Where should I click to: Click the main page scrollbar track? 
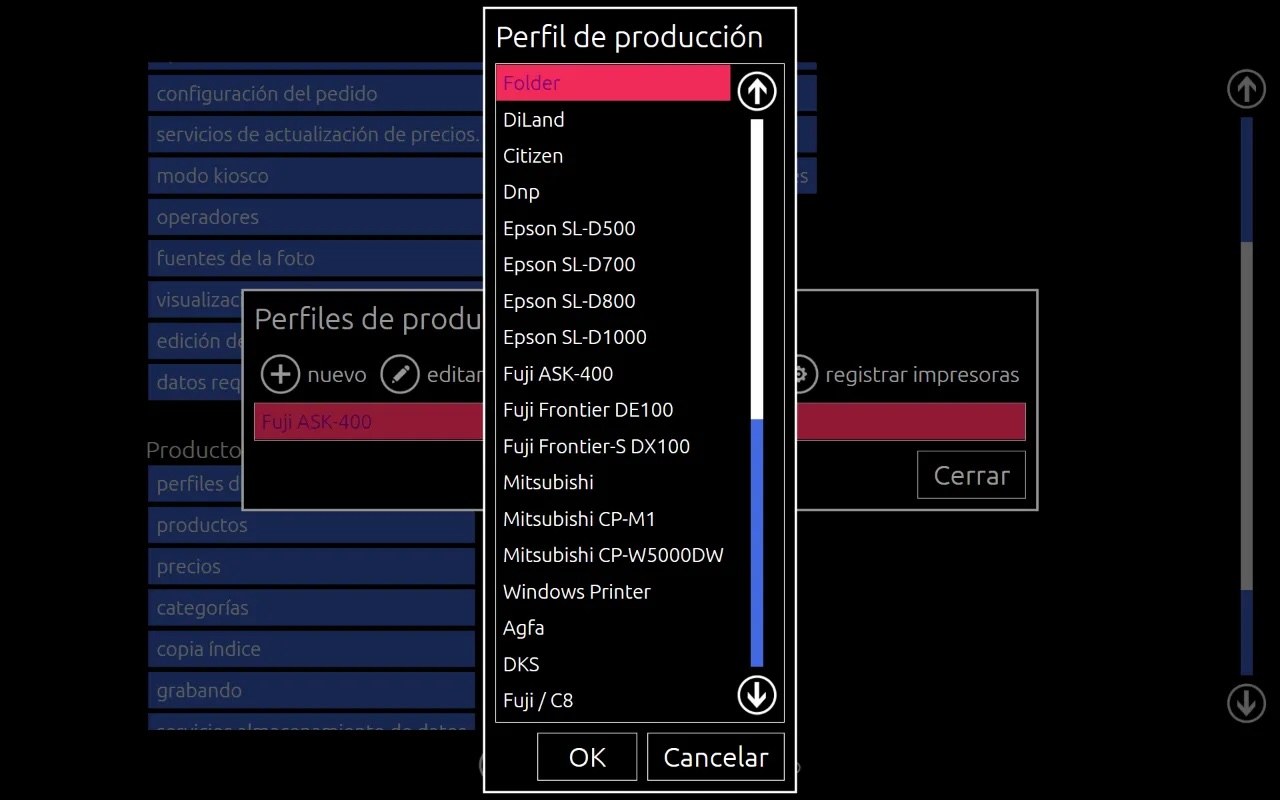[1246, 396]
